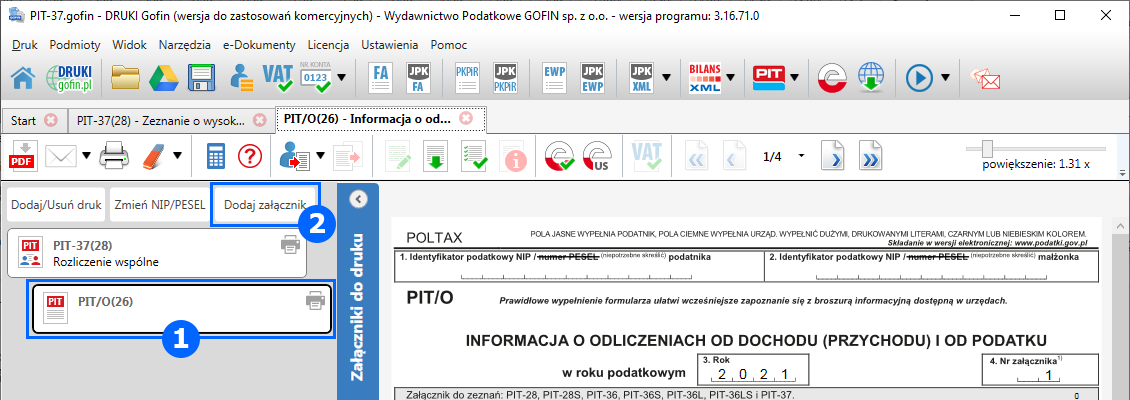Screen dimensions: 1130x400
Task: Expand the eraser dropdown arrow
Action: pyautogui.click(x=177, y=154)
